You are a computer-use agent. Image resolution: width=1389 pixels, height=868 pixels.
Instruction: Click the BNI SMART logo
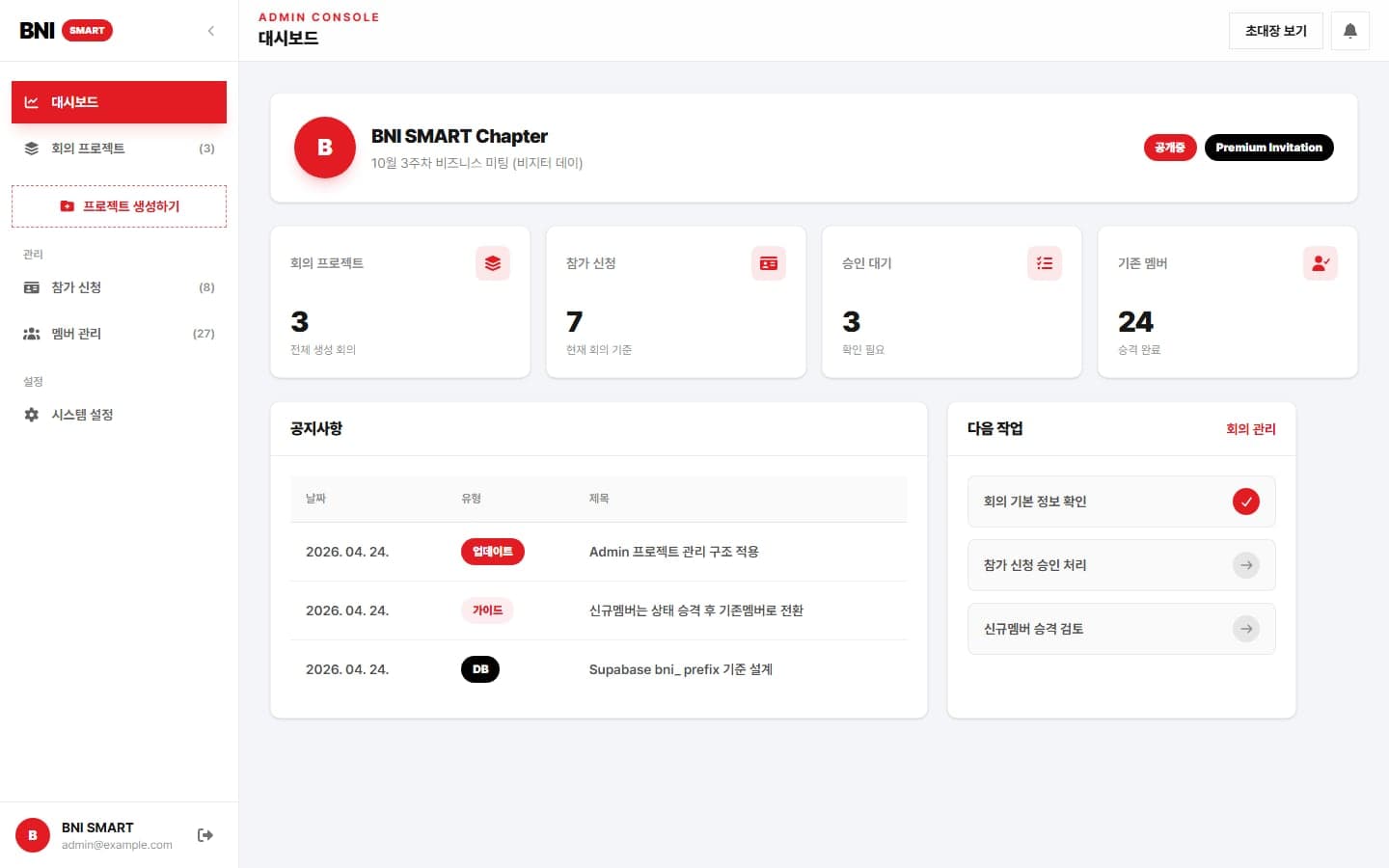coord(66,31)
